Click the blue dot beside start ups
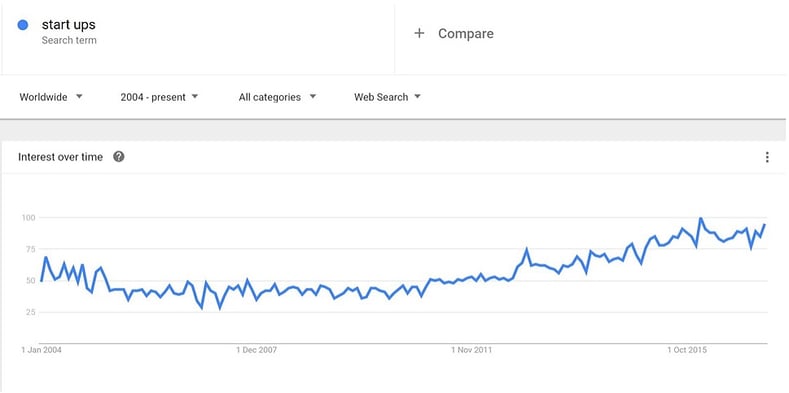The height and width of the screenshot is (393, 789). (x=23, y=25)
